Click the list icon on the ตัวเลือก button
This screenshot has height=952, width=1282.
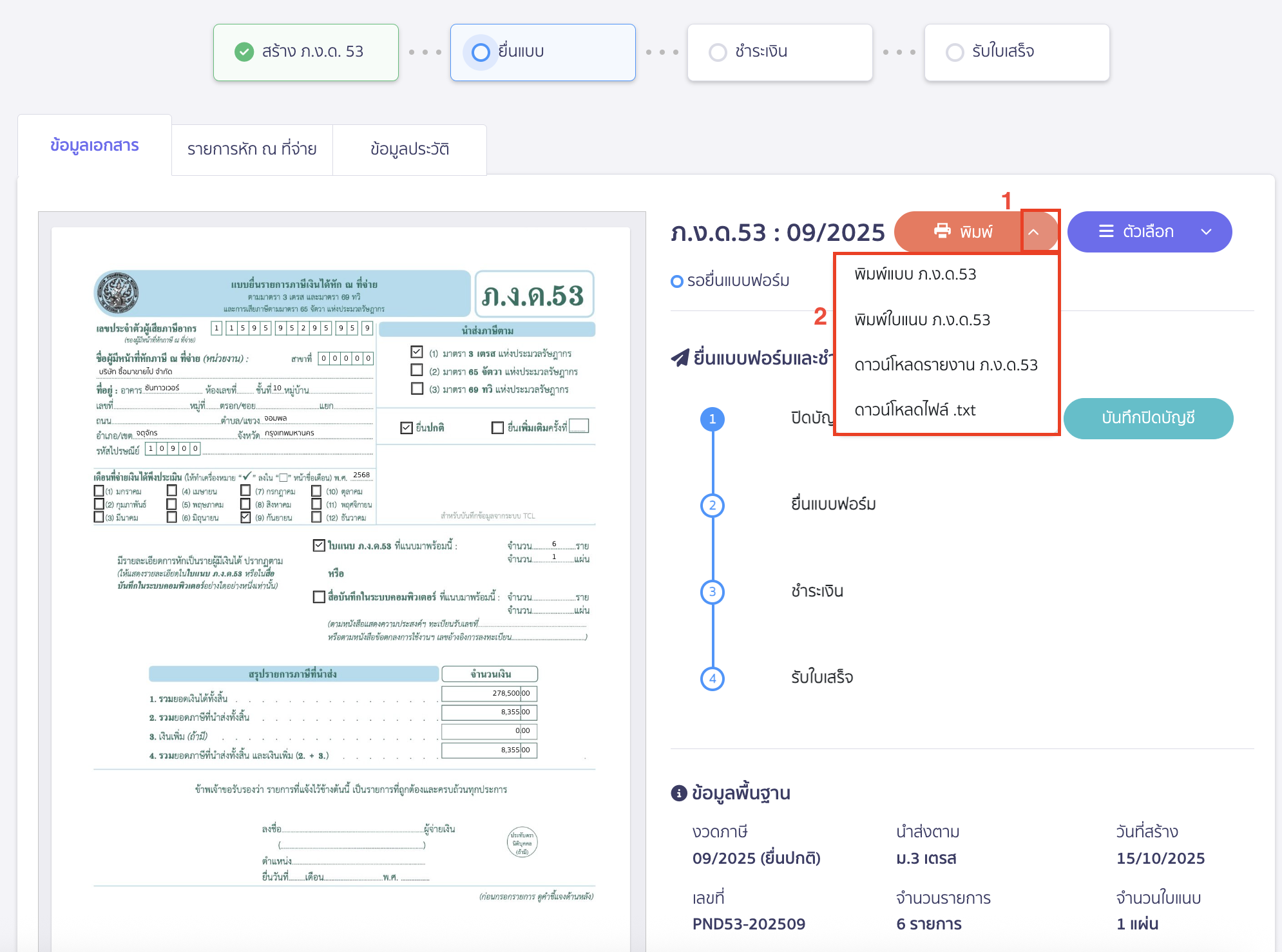[x=1106, y=231]
